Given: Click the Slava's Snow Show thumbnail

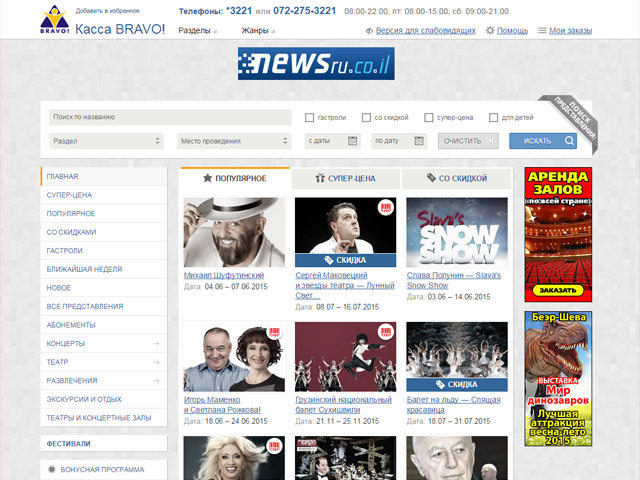Looking at the screenshot, I should tap(457, 232).
